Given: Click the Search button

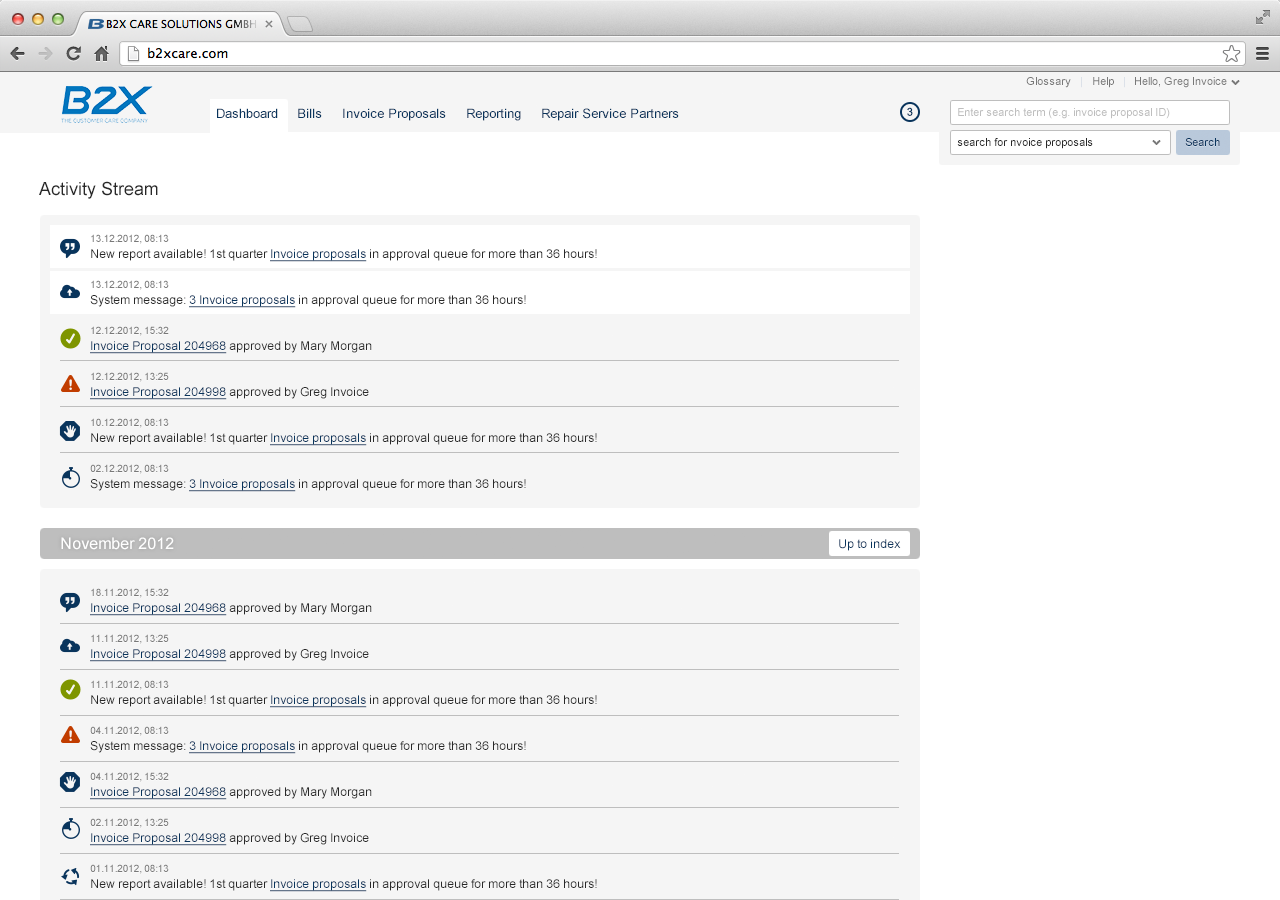Looking at the screenshot, I should (x=1202, y=142).
